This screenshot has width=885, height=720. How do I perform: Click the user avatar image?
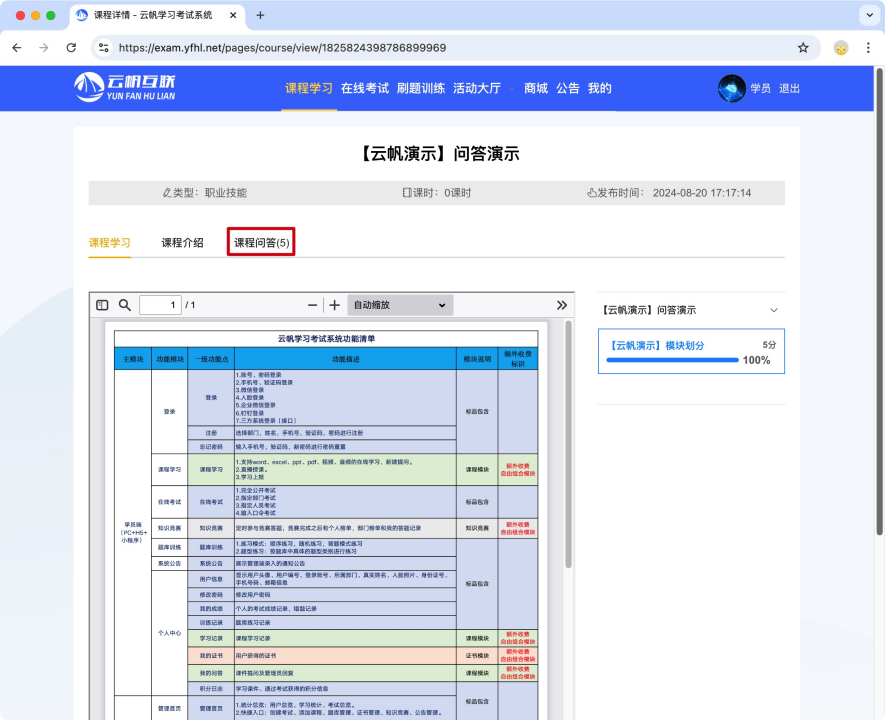click(x=731, y=88)
